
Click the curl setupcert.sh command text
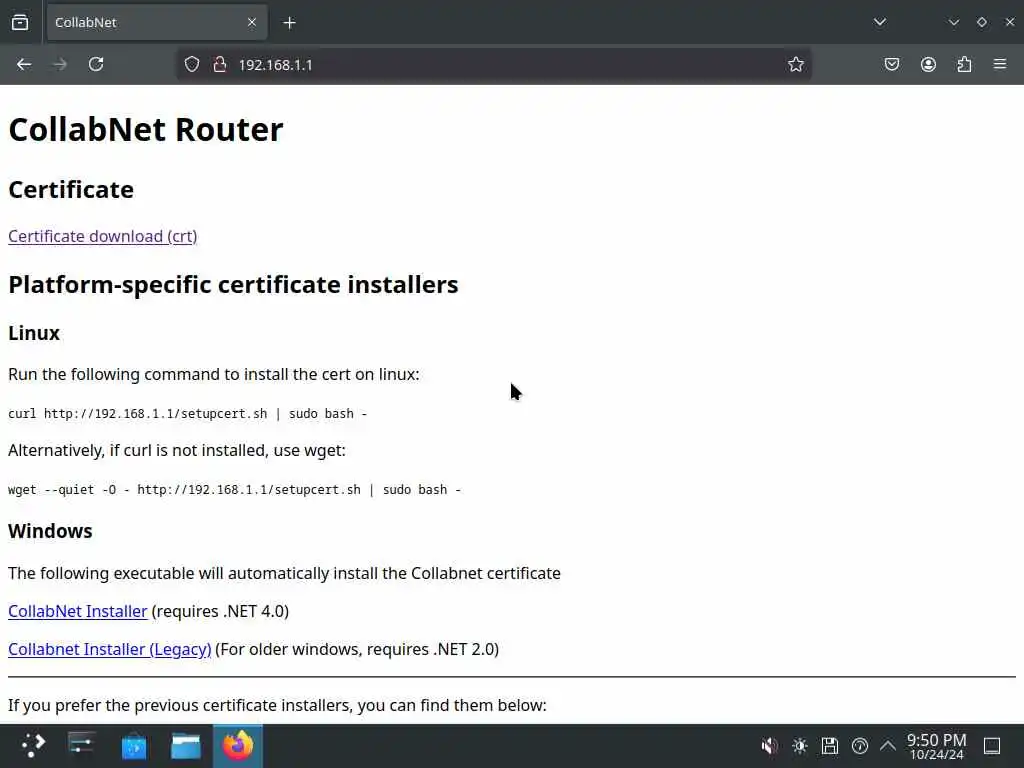coord(187,414)
